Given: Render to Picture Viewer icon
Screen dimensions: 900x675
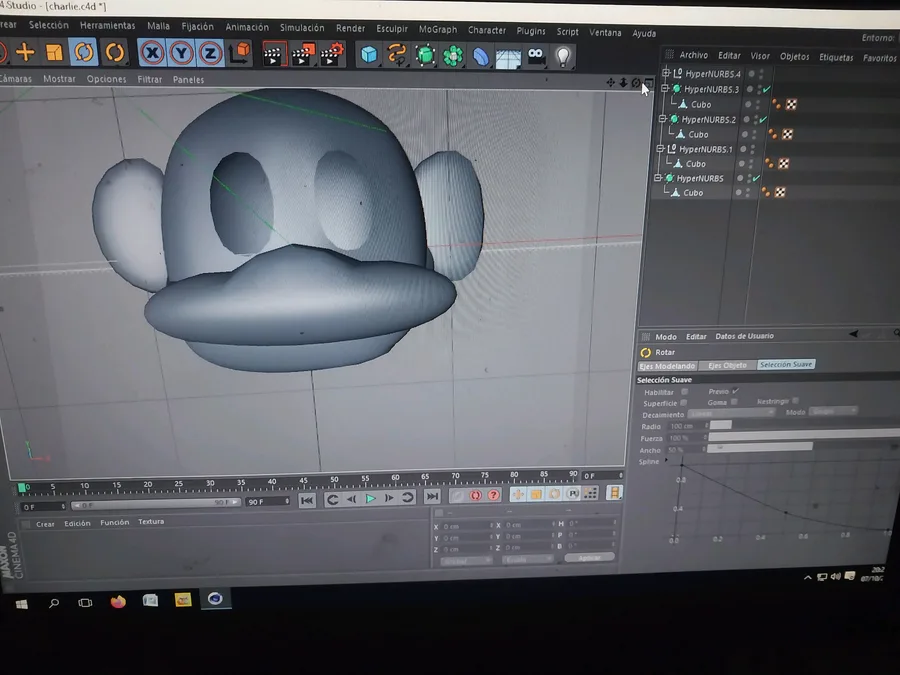Looking at the screenshot, I should point(303,55).
